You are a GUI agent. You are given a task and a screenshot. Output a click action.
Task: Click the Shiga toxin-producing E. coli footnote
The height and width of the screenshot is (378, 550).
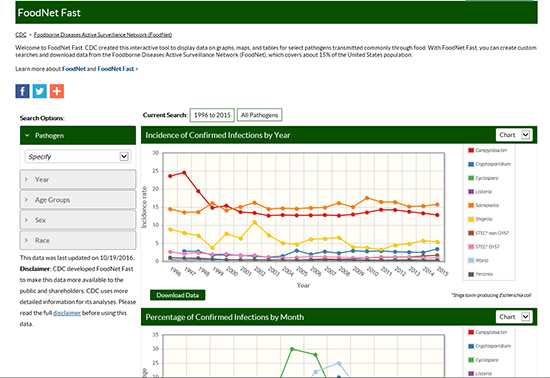coord(491,295)
